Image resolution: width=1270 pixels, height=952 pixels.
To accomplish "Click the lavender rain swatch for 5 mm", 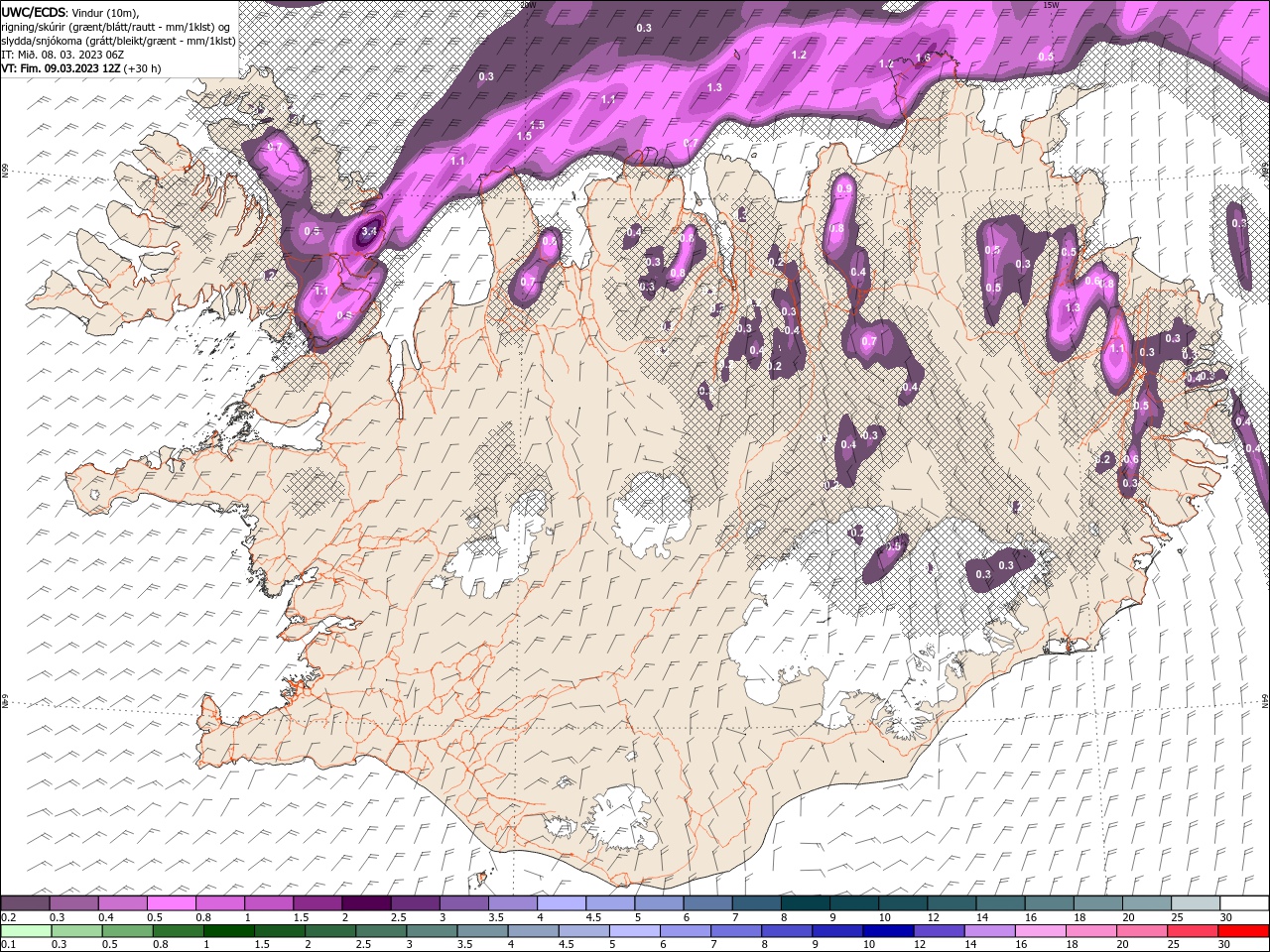I will (x=634, y=931).
